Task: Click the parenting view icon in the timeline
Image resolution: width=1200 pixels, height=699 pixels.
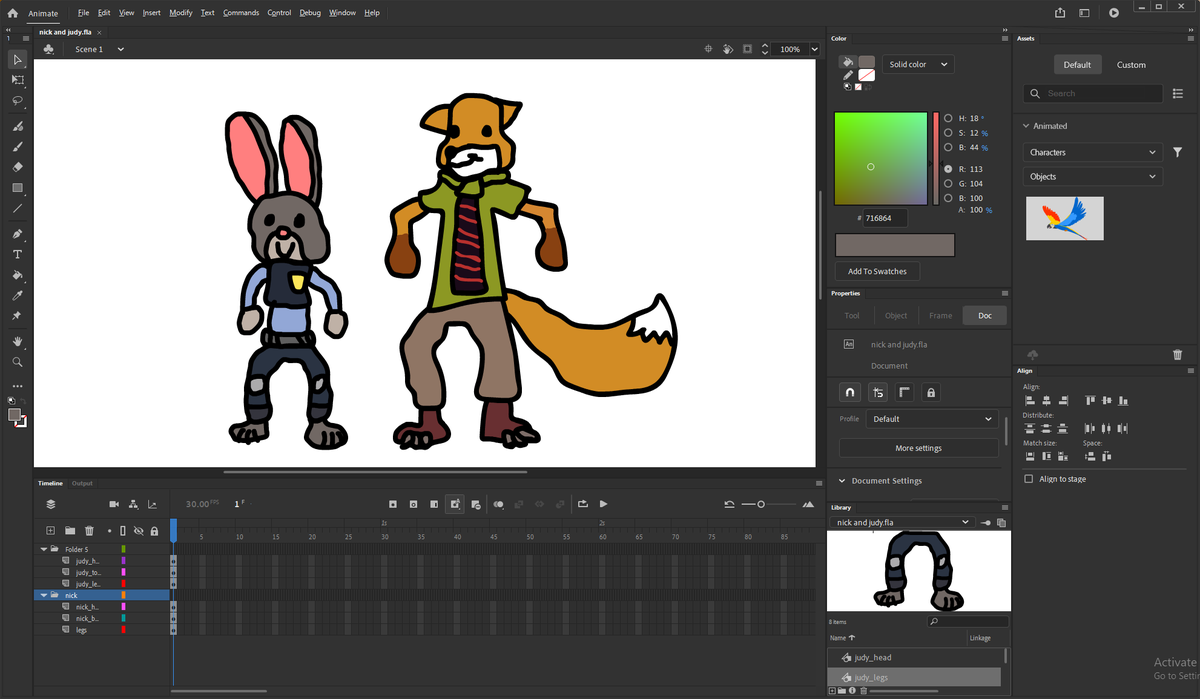Action: 133,504
